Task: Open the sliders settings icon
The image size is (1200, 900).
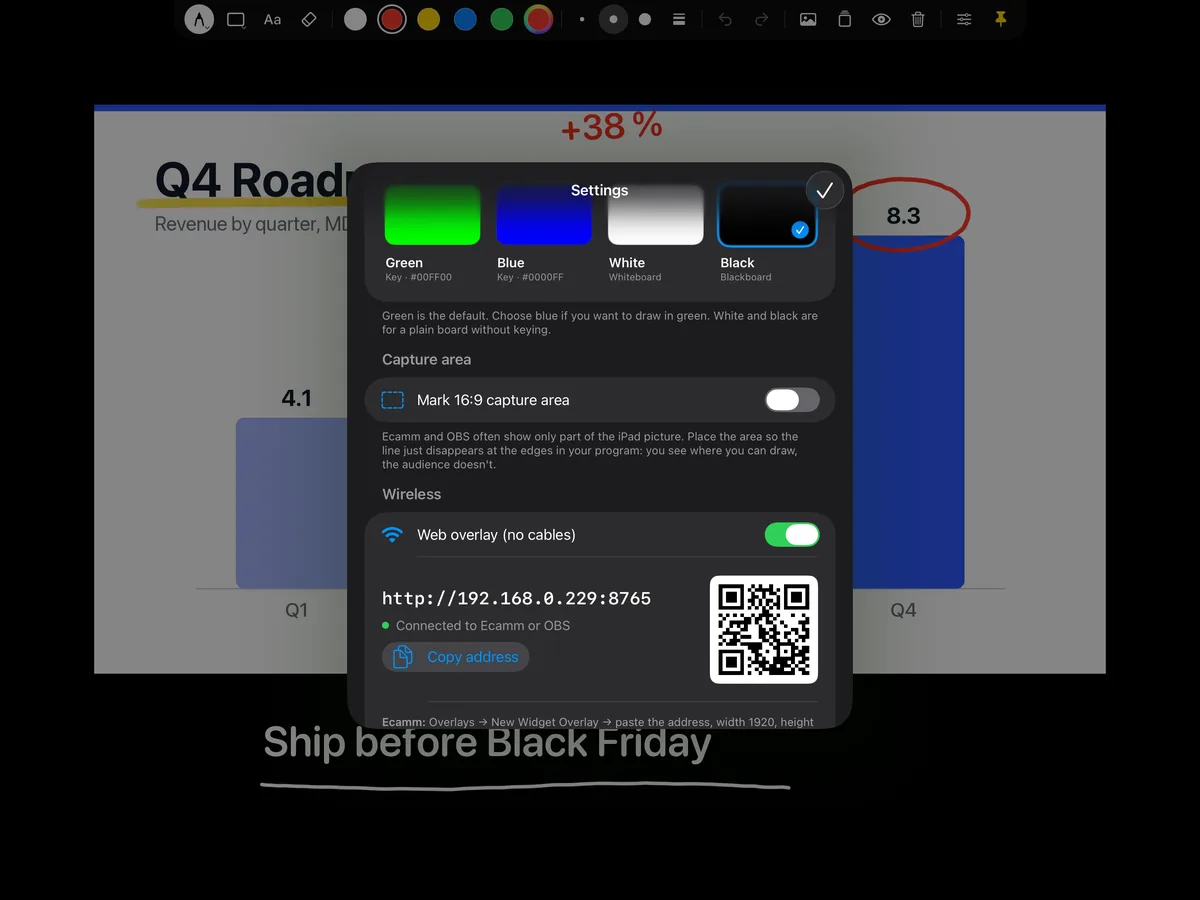Action: (x=964, y=19)
